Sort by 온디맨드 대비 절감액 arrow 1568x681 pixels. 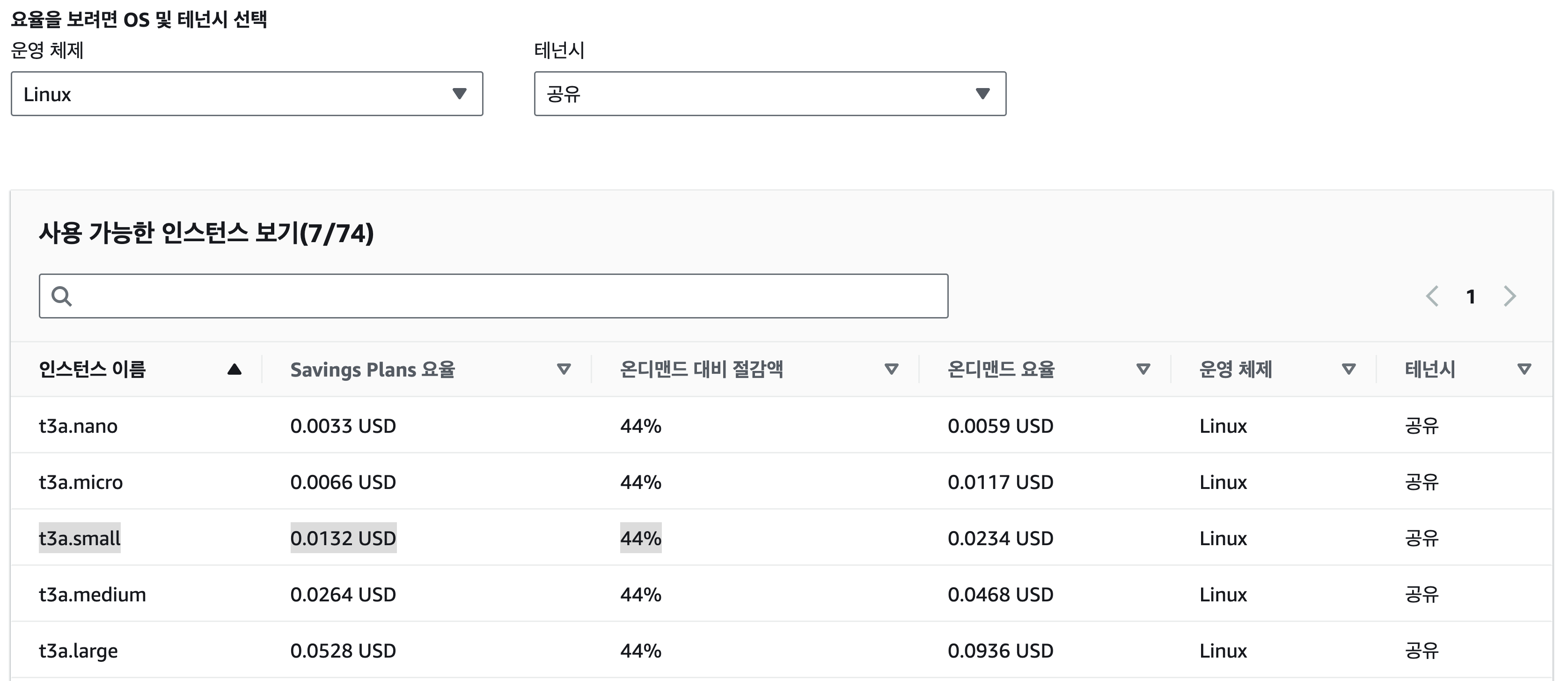tap(891, 369)
